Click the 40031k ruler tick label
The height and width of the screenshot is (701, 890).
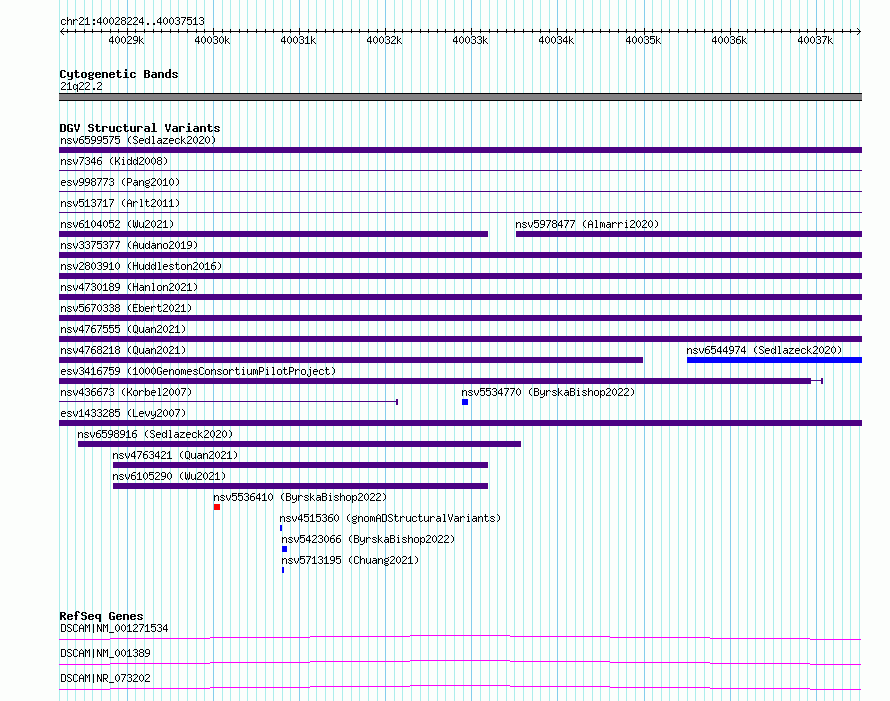299,40
